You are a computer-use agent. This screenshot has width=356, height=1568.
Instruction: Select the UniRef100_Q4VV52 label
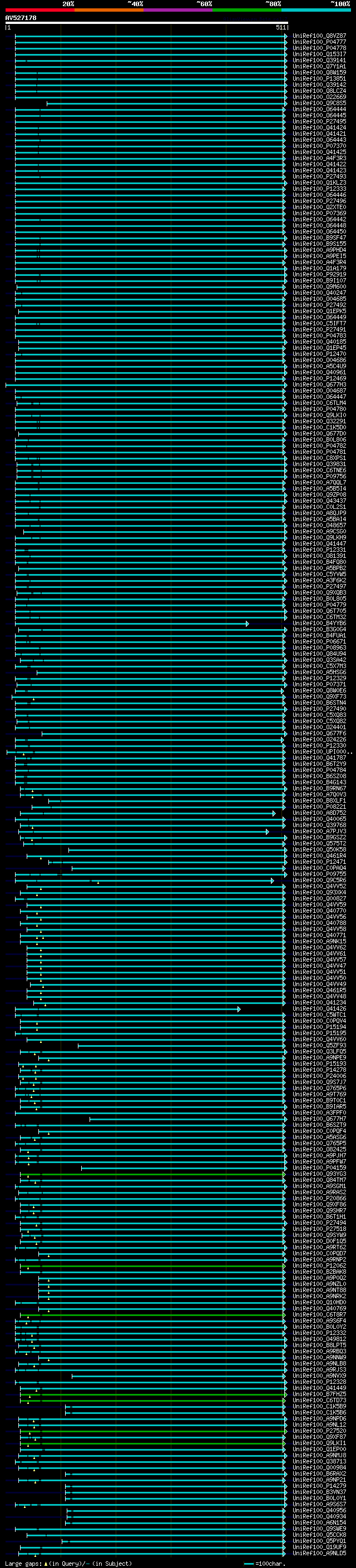tap(319, 886)
